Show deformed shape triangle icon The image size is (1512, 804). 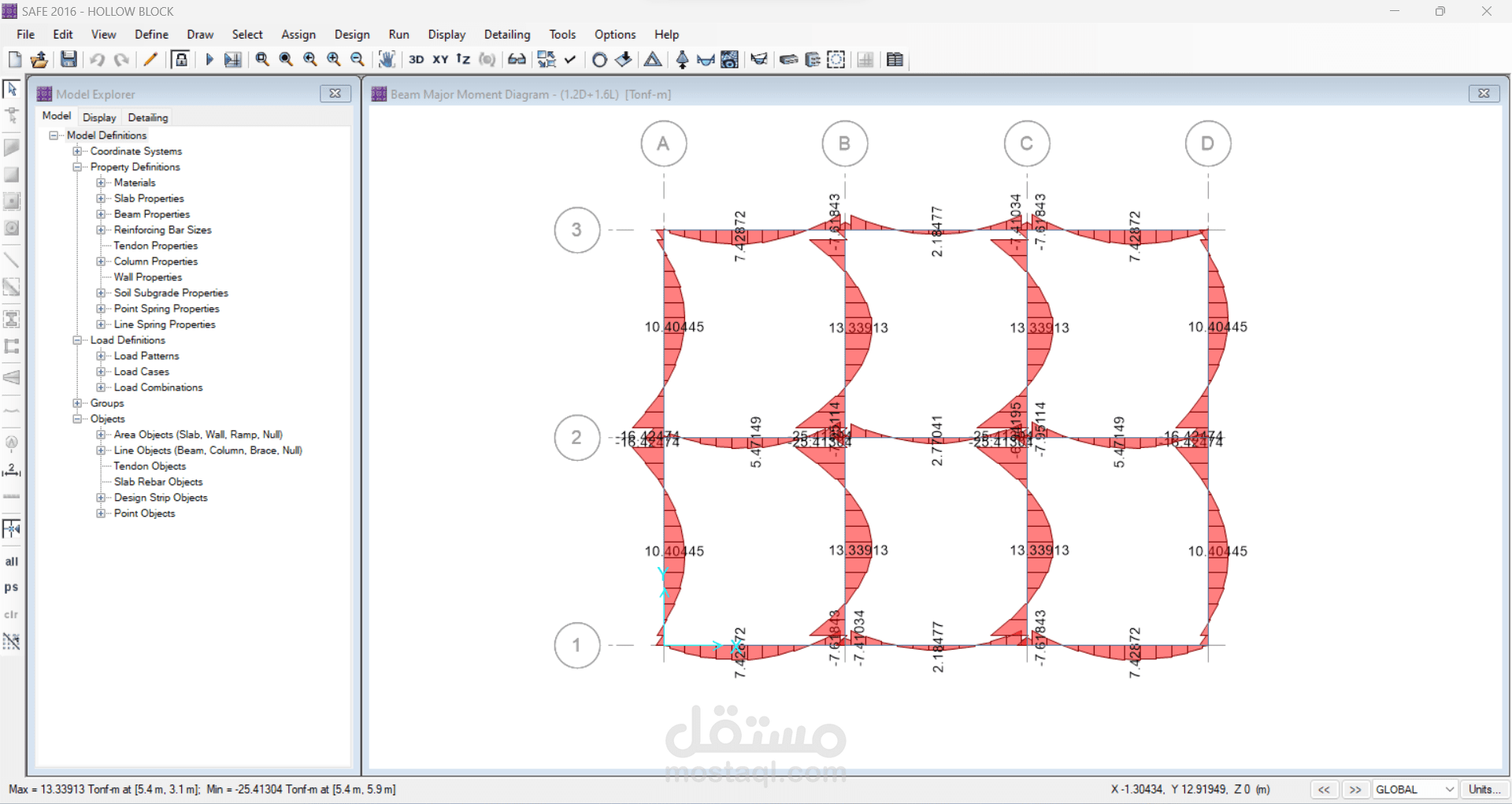pyautogui.click(x=653, y=60)
